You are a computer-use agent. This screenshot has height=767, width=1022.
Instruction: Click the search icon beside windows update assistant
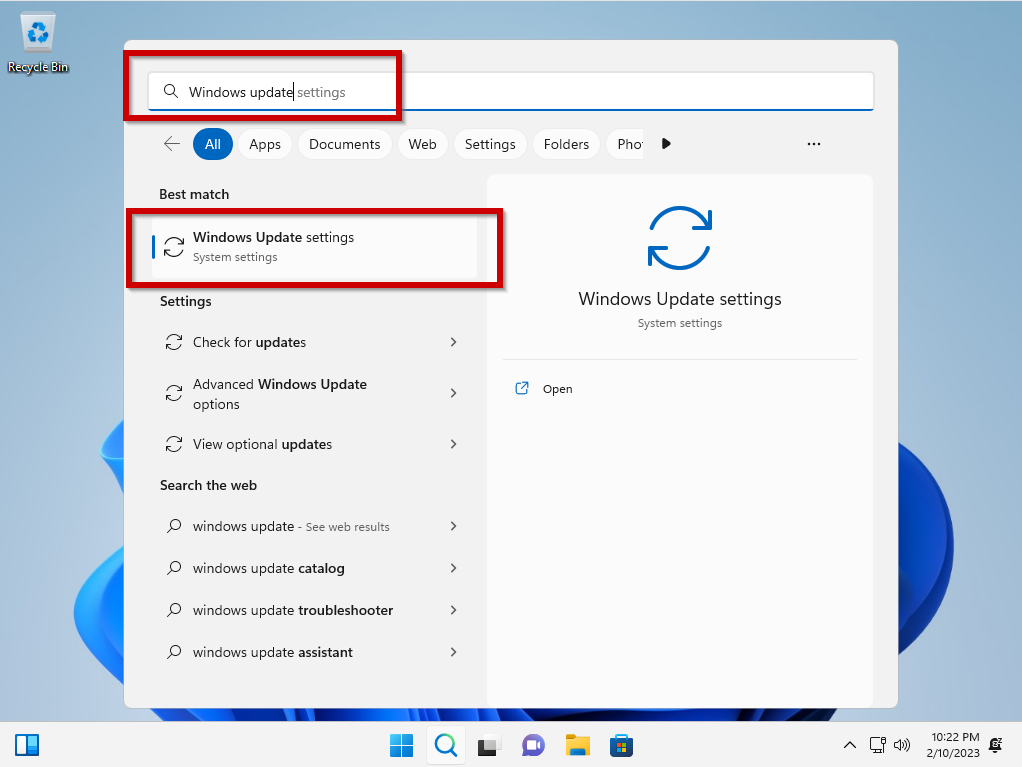pos(174,652)
